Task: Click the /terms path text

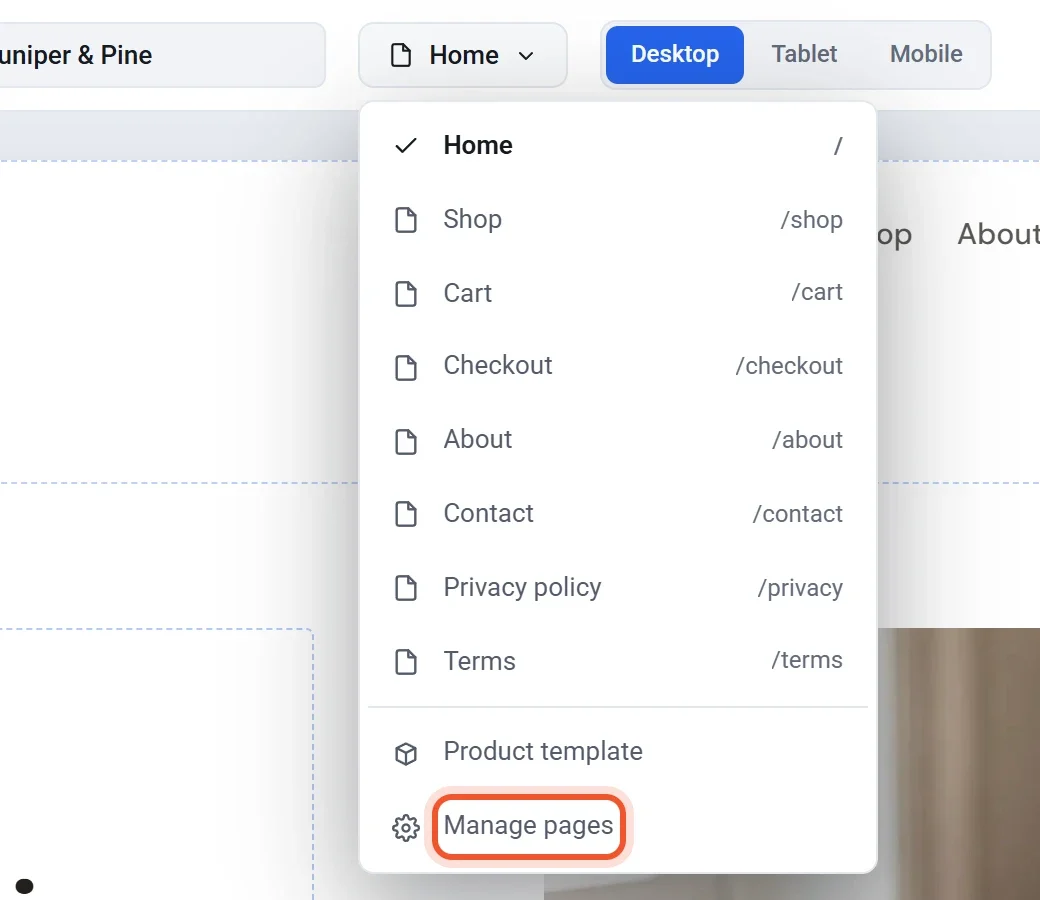Action: [x=807, y=661]
